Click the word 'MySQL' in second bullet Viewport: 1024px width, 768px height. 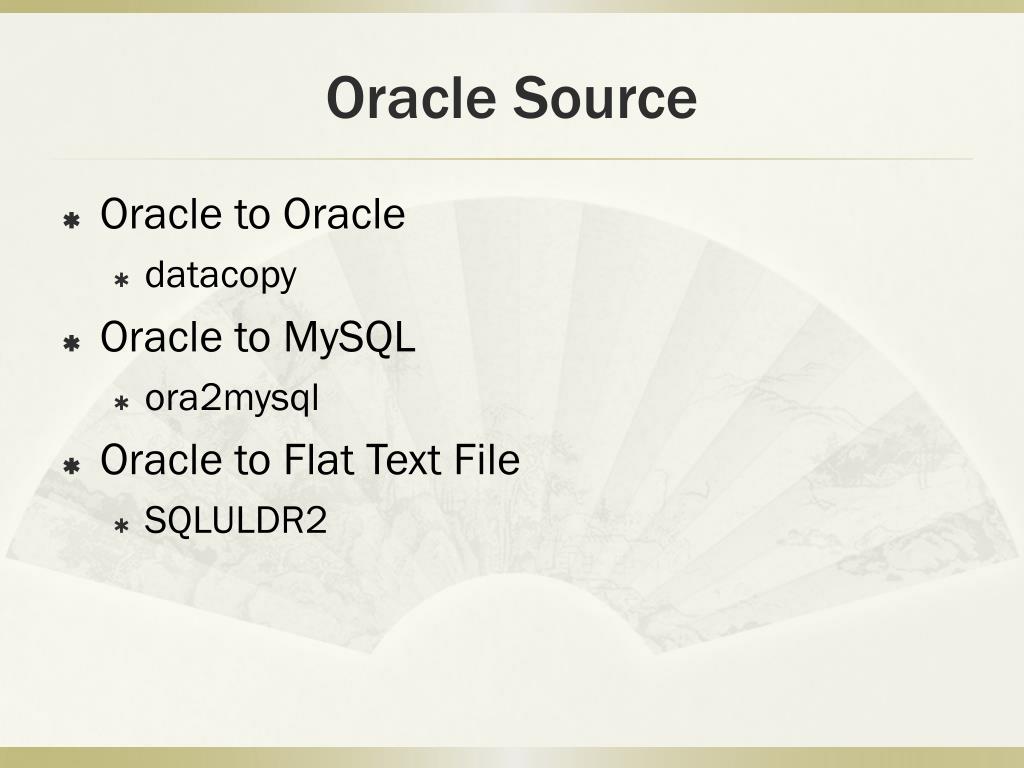point(349,338)
